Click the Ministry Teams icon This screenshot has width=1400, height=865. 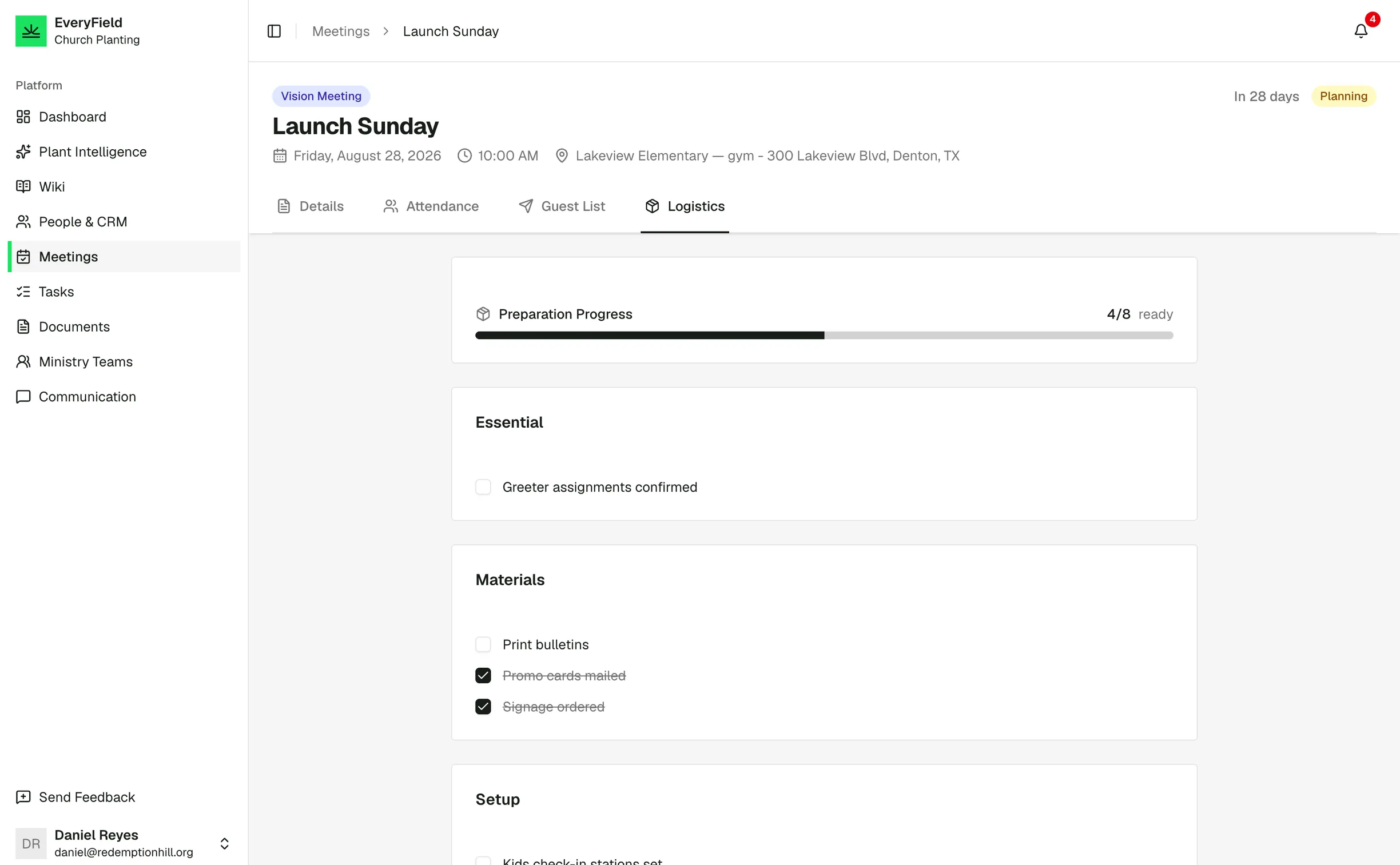click(23, 361)
